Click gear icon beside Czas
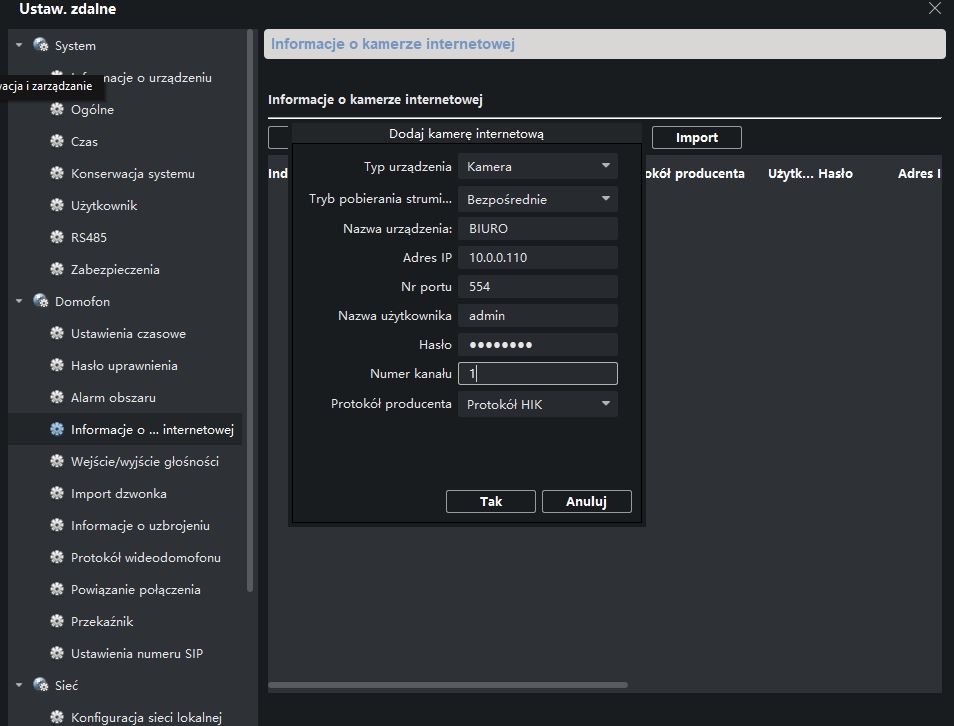The height and width of the screenshot is (726, 954). tap(57, 142)
